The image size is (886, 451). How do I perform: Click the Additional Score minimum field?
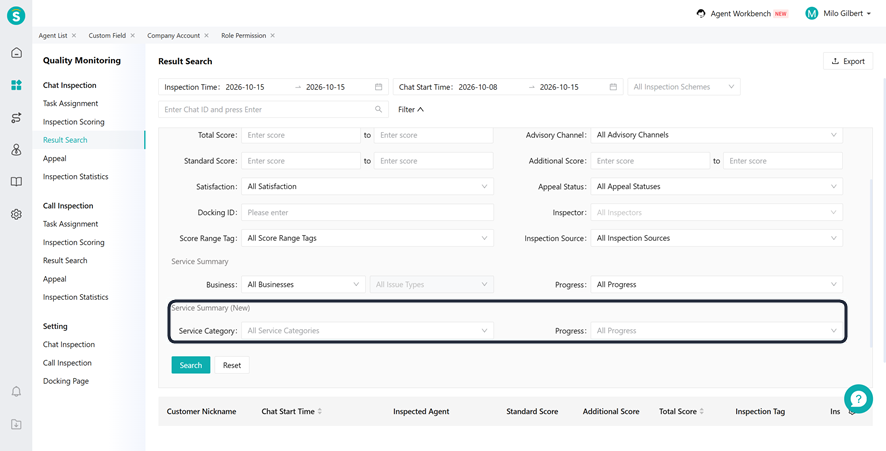650,161
